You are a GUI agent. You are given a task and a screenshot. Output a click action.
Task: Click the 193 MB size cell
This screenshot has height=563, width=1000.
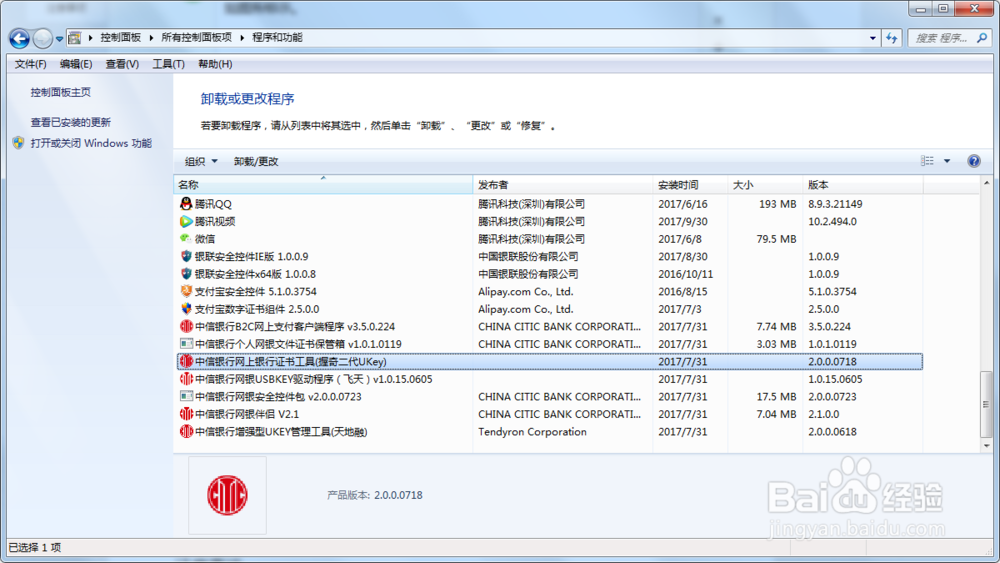(x=777, y=204)
